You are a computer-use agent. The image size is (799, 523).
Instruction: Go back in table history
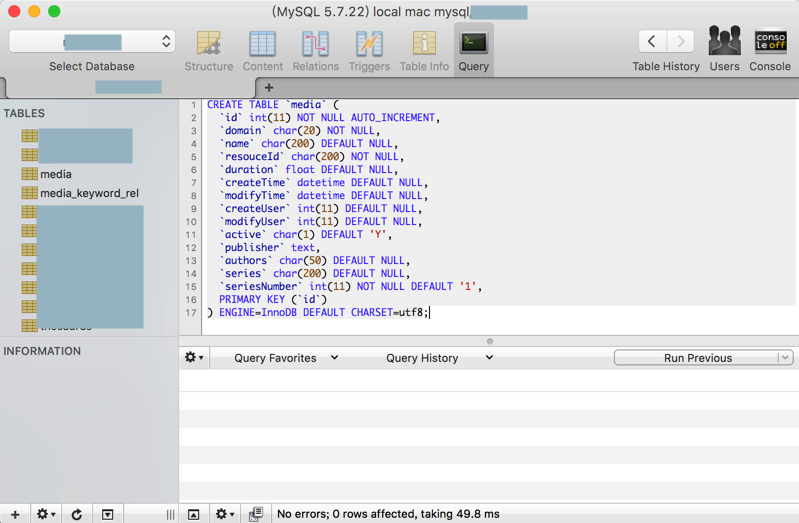[652, 41]
